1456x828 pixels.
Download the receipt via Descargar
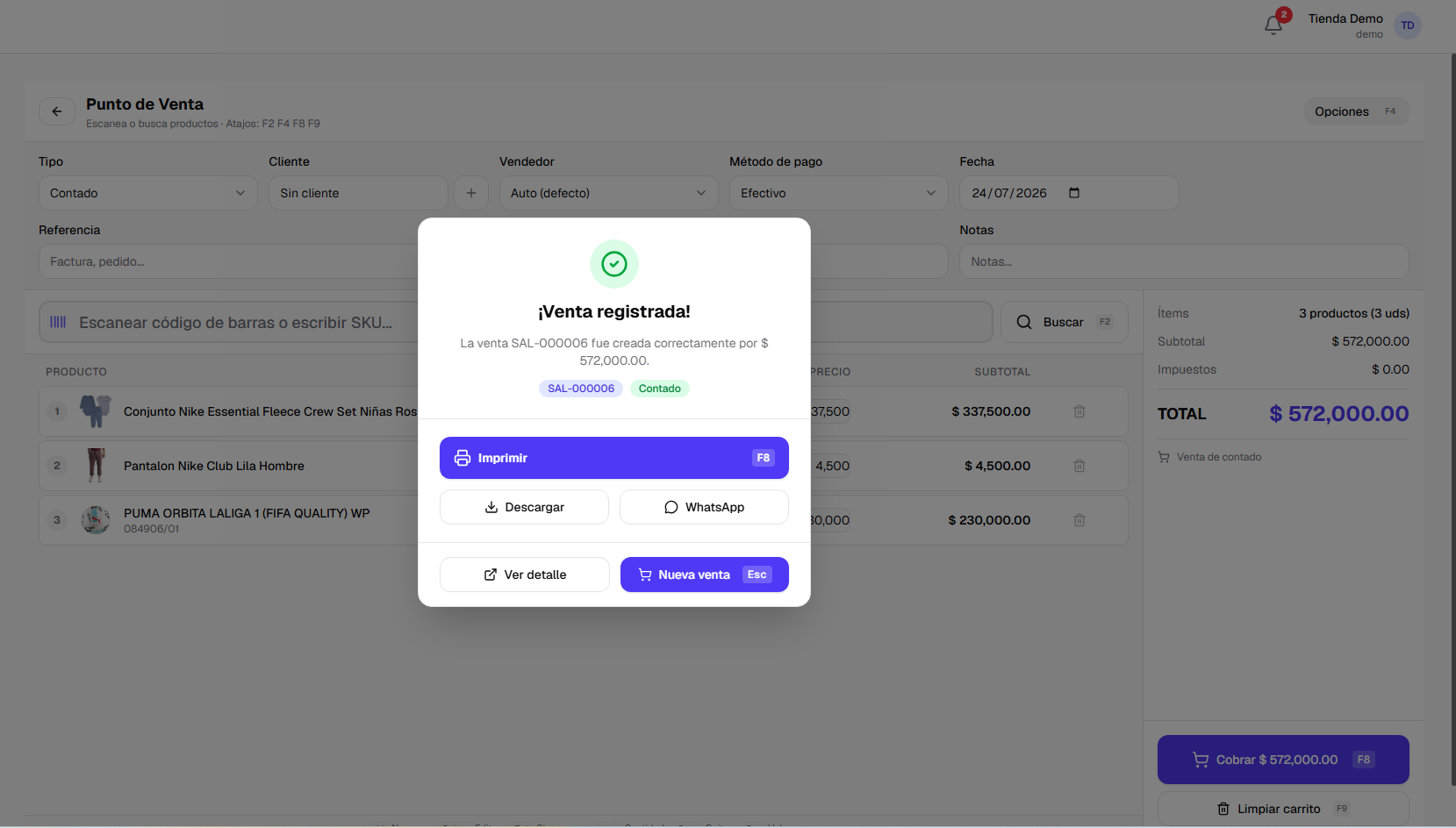524,507
